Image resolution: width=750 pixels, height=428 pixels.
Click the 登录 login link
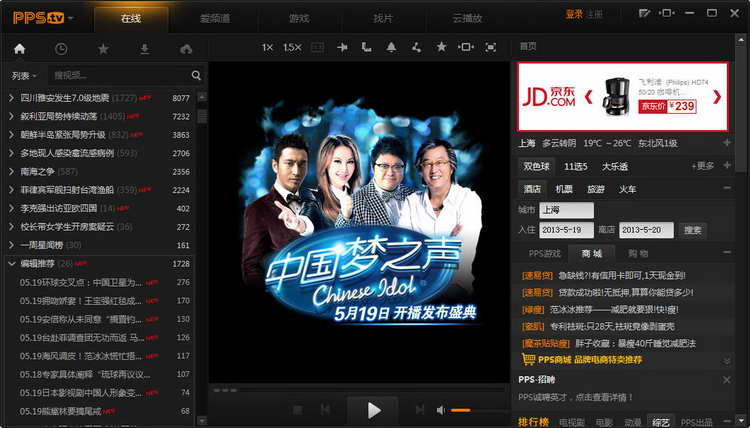pyautogui.click(x=574, y=14)
